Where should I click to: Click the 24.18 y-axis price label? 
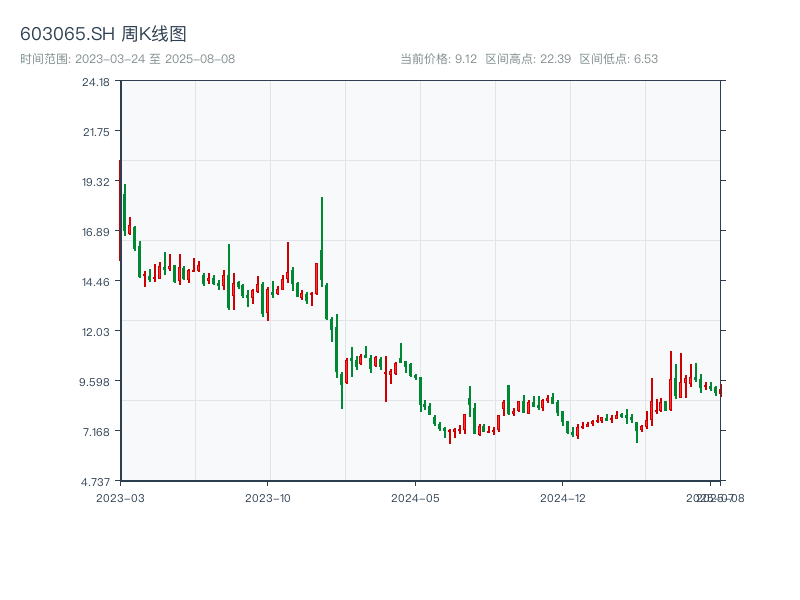96,82
